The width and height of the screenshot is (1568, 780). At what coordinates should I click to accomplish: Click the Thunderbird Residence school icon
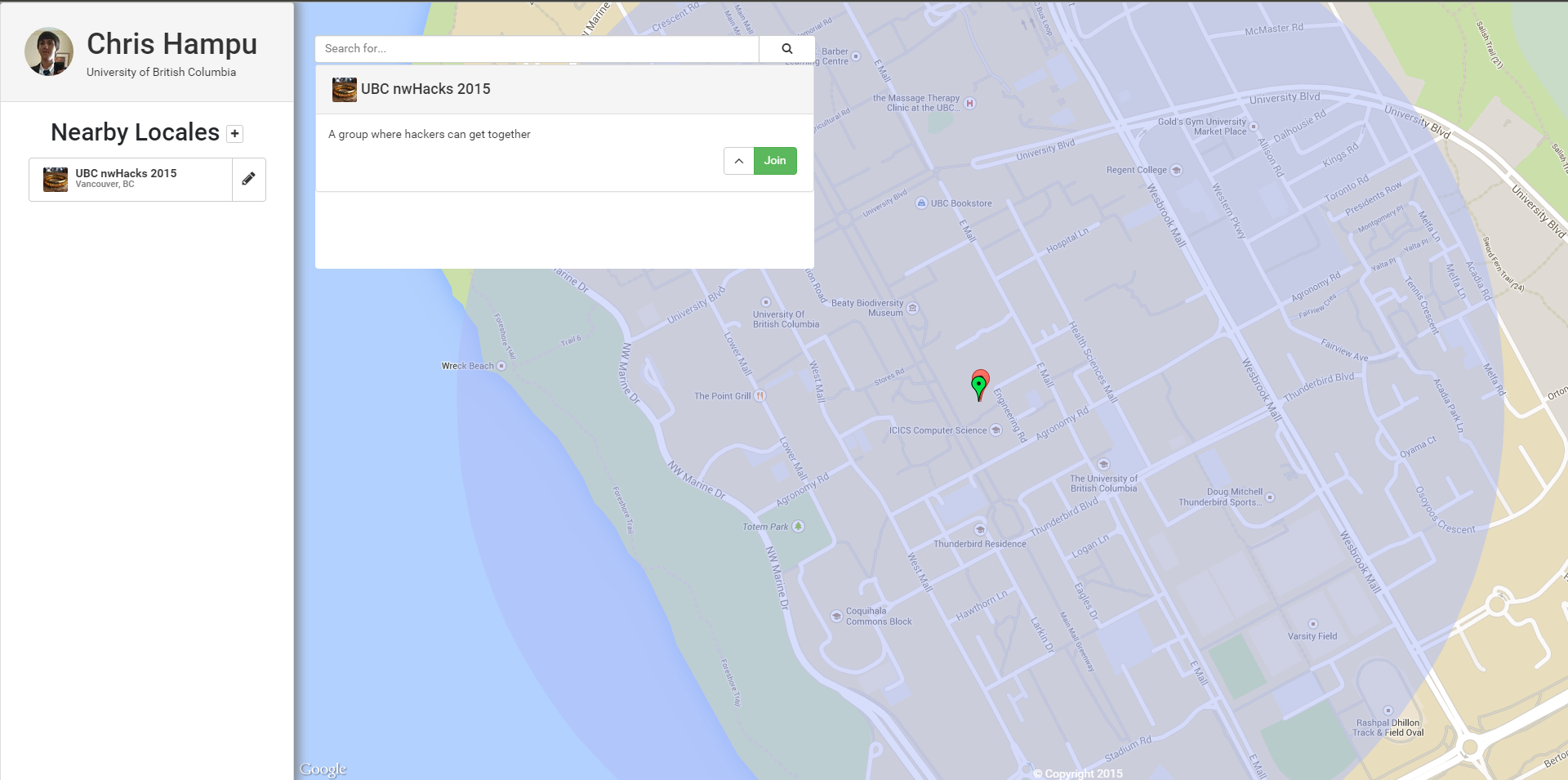point(980,530)
